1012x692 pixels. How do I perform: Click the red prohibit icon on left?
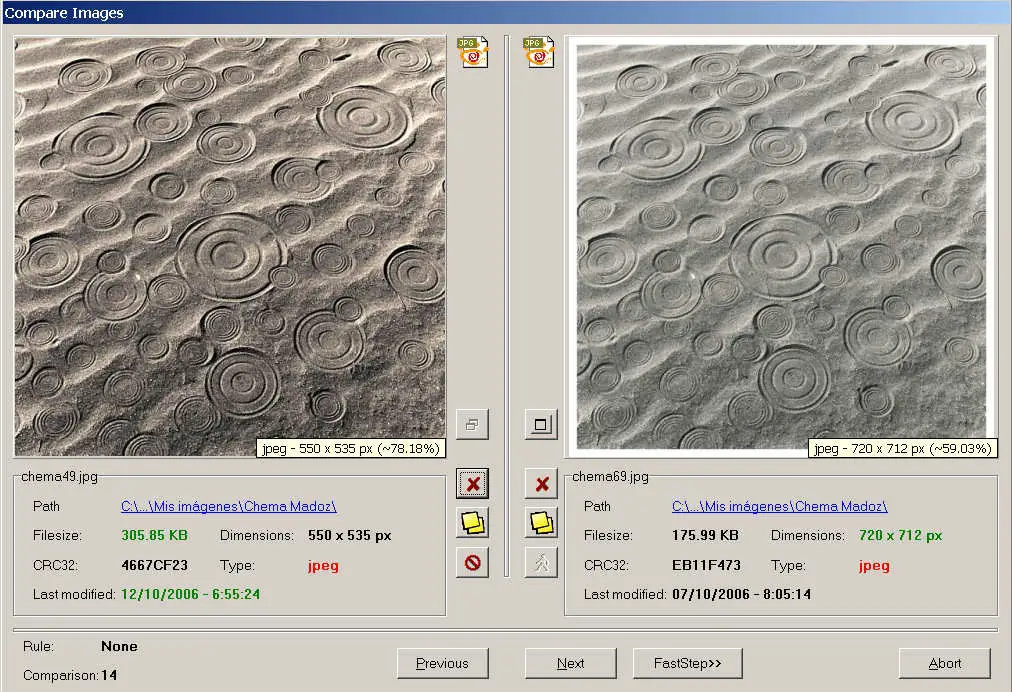click(x=473, y=562)
